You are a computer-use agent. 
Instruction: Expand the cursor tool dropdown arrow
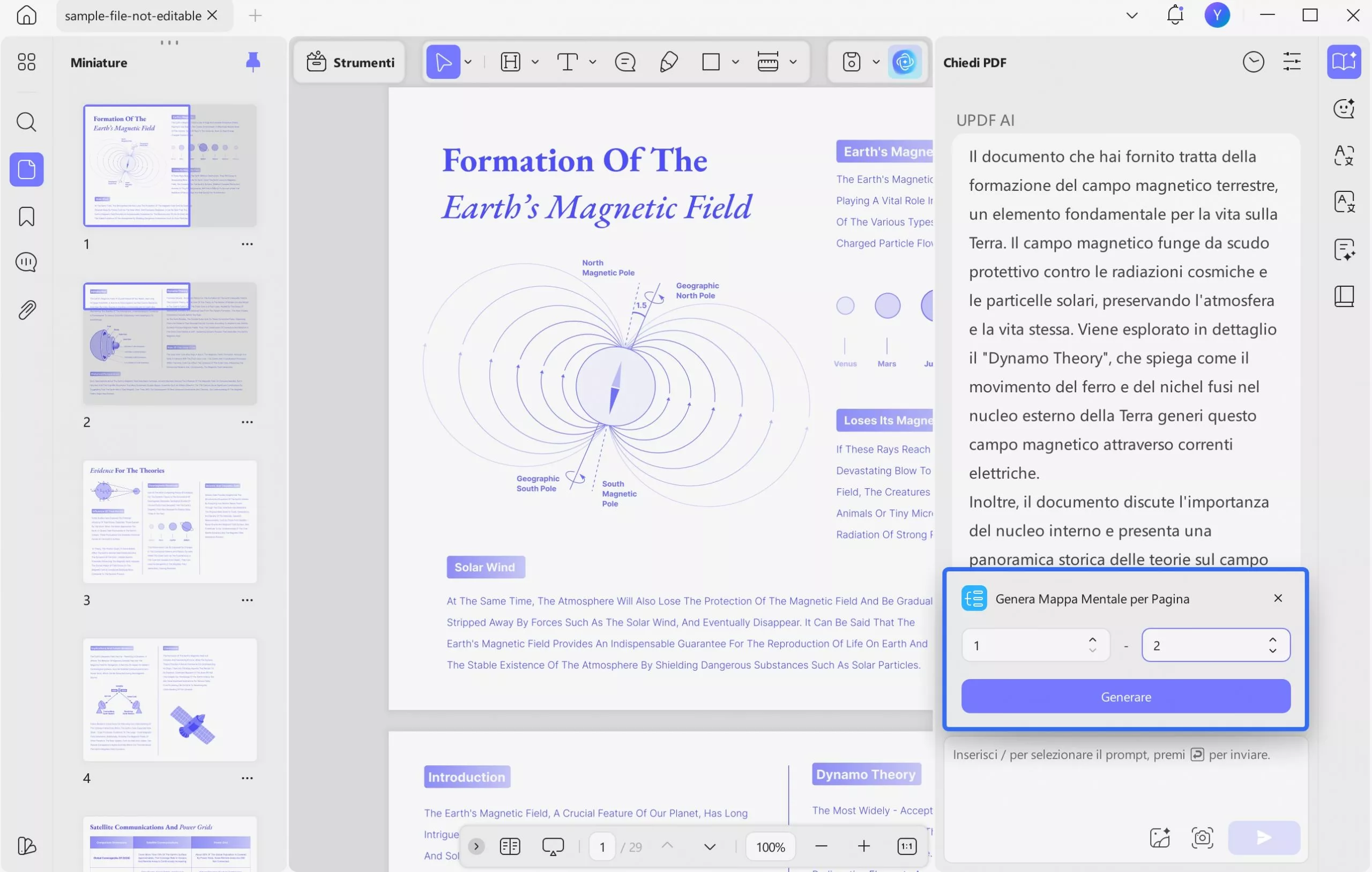tap(468, 62)
